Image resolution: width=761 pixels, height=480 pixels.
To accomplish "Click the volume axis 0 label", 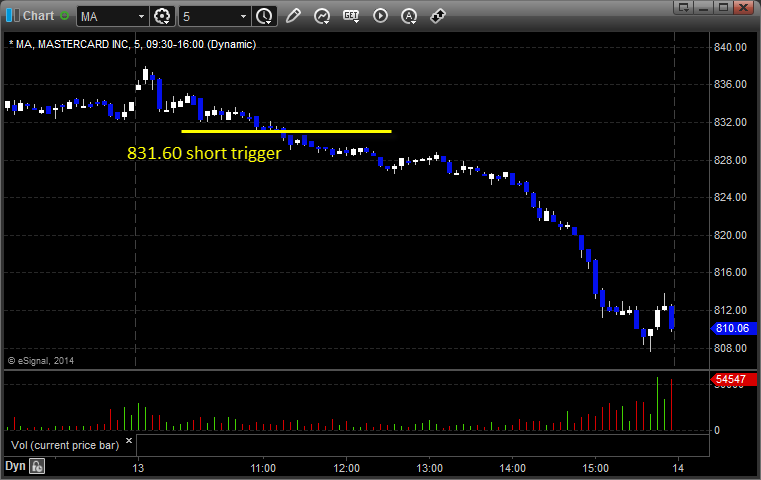I will (717, 430).
